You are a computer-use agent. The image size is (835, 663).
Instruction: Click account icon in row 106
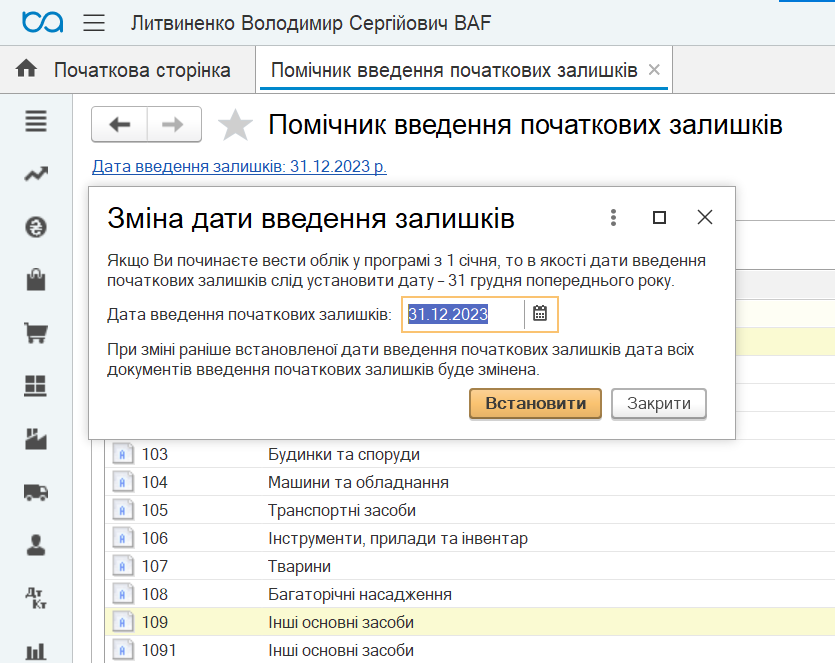(123, 538)
